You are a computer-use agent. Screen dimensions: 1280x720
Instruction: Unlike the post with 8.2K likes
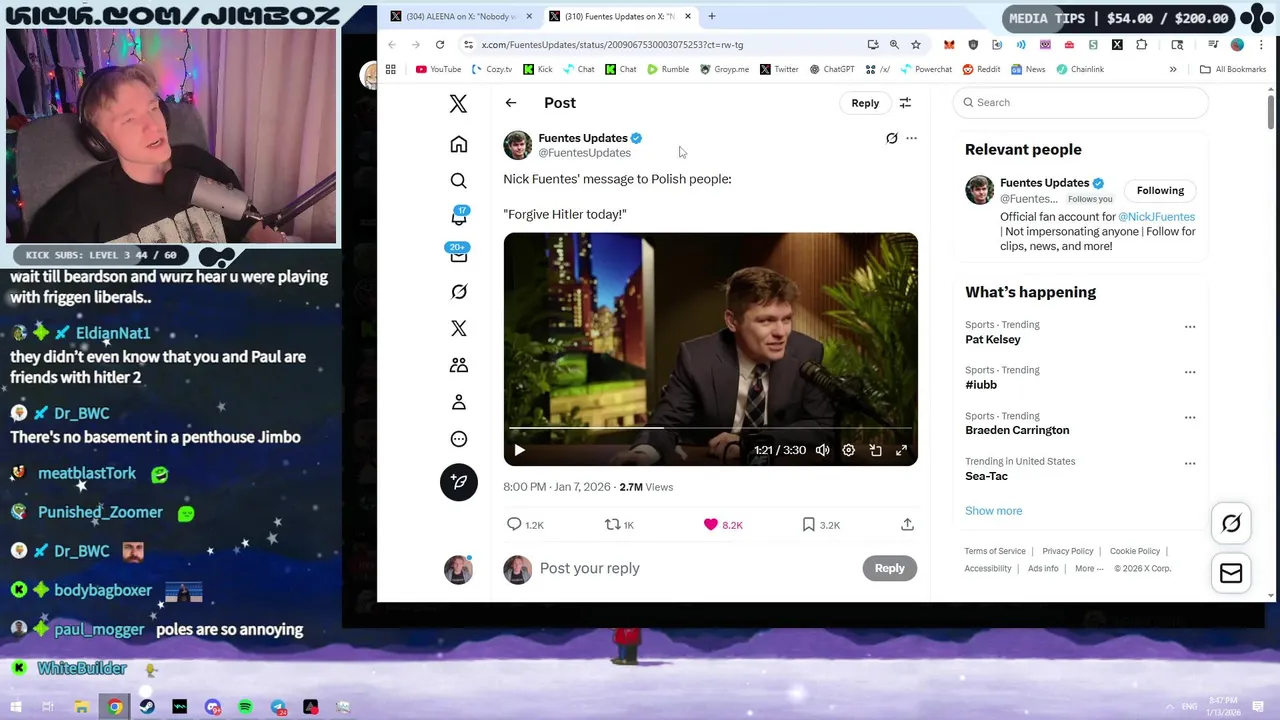722,525
